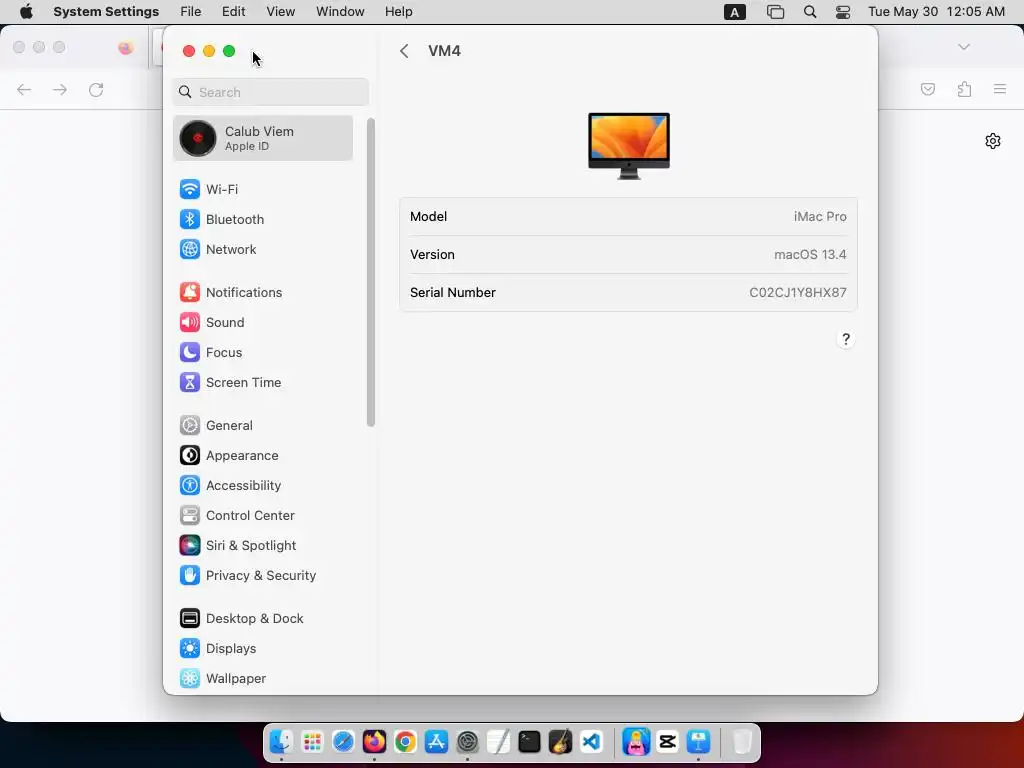Open the Apple menu
The height and width of the screenshot is (768, 1024).
tap(26, 12)
